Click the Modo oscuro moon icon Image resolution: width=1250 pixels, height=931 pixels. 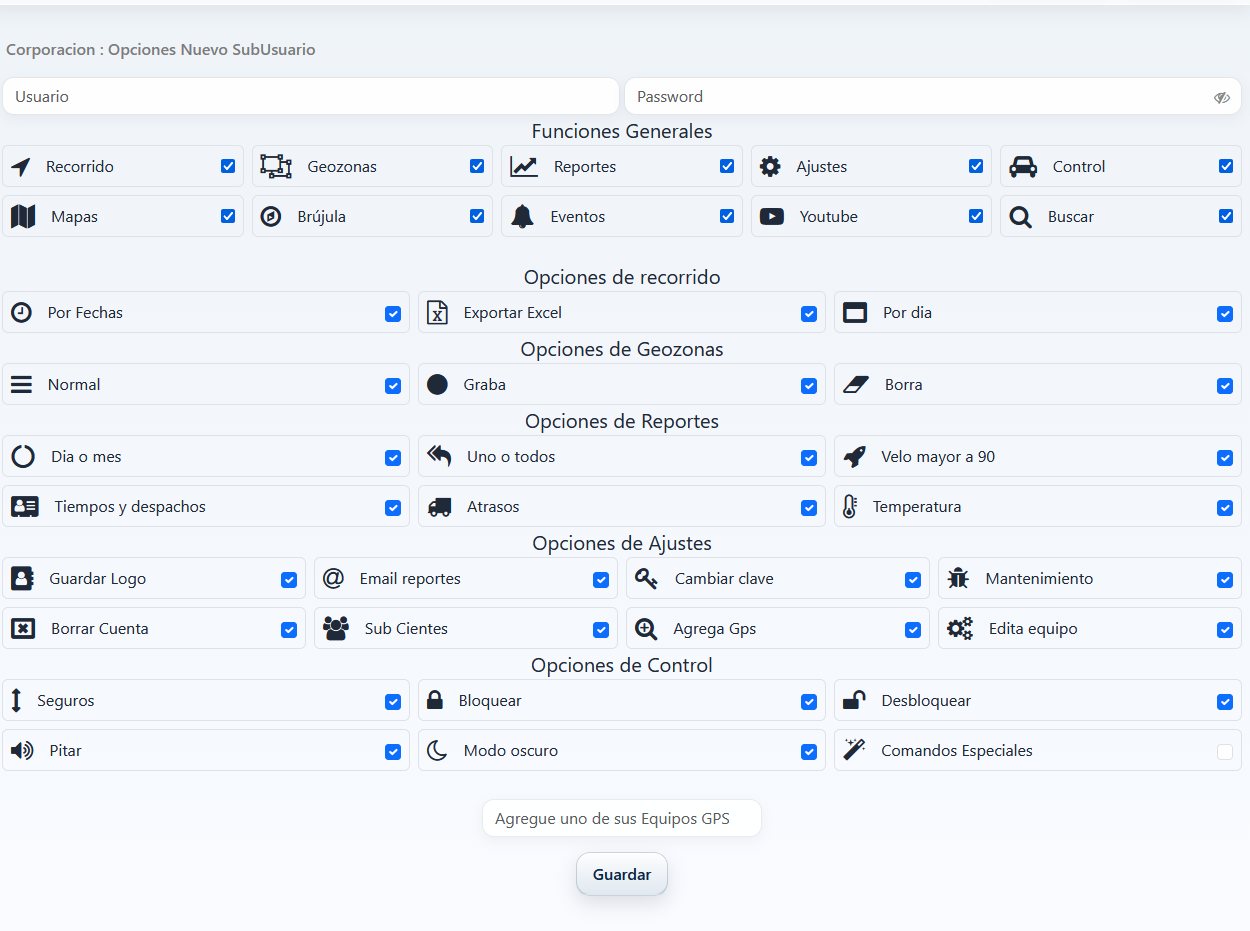(437, 751)
